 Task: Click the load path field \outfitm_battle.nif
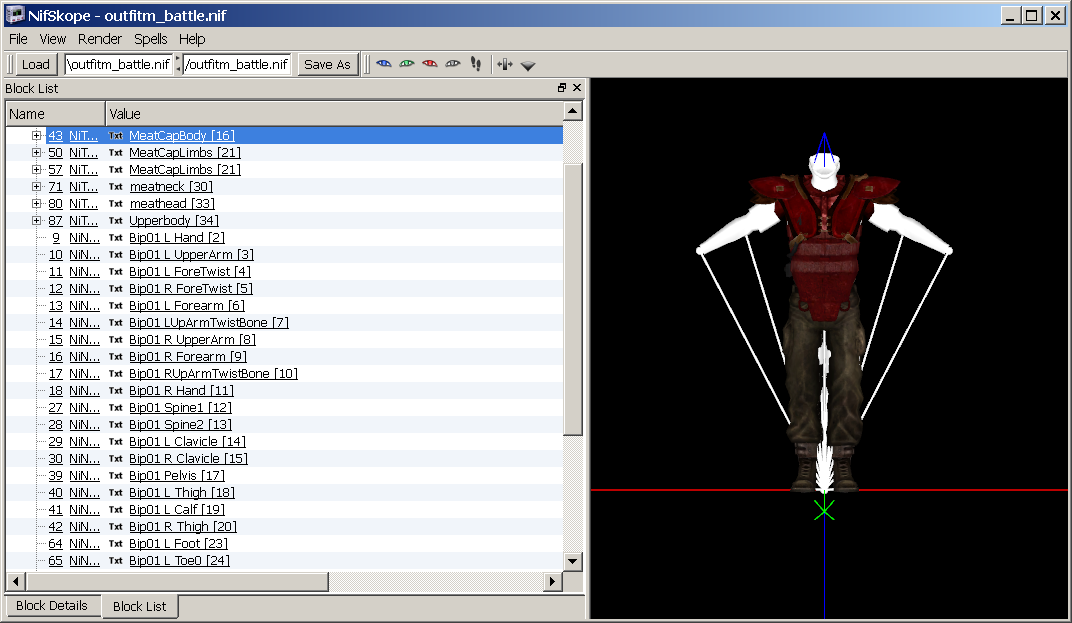pyautogui.click(x=119, y=64)
